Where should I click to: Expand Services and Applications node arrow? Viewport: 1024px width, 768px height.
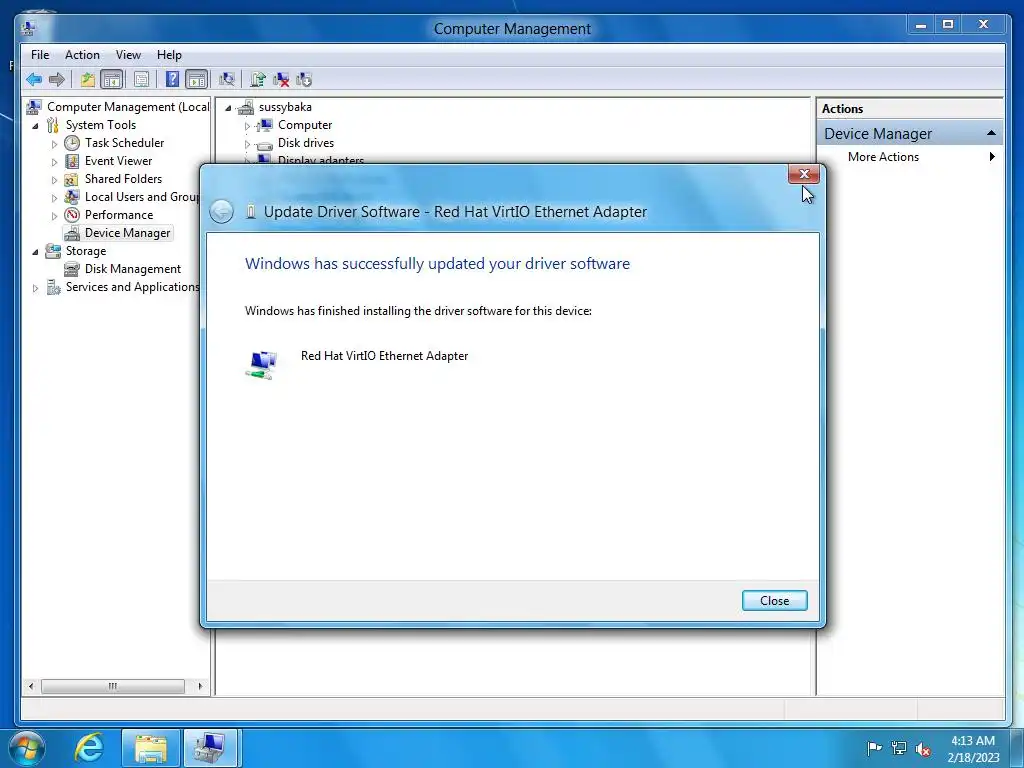(x=35, y=288)
